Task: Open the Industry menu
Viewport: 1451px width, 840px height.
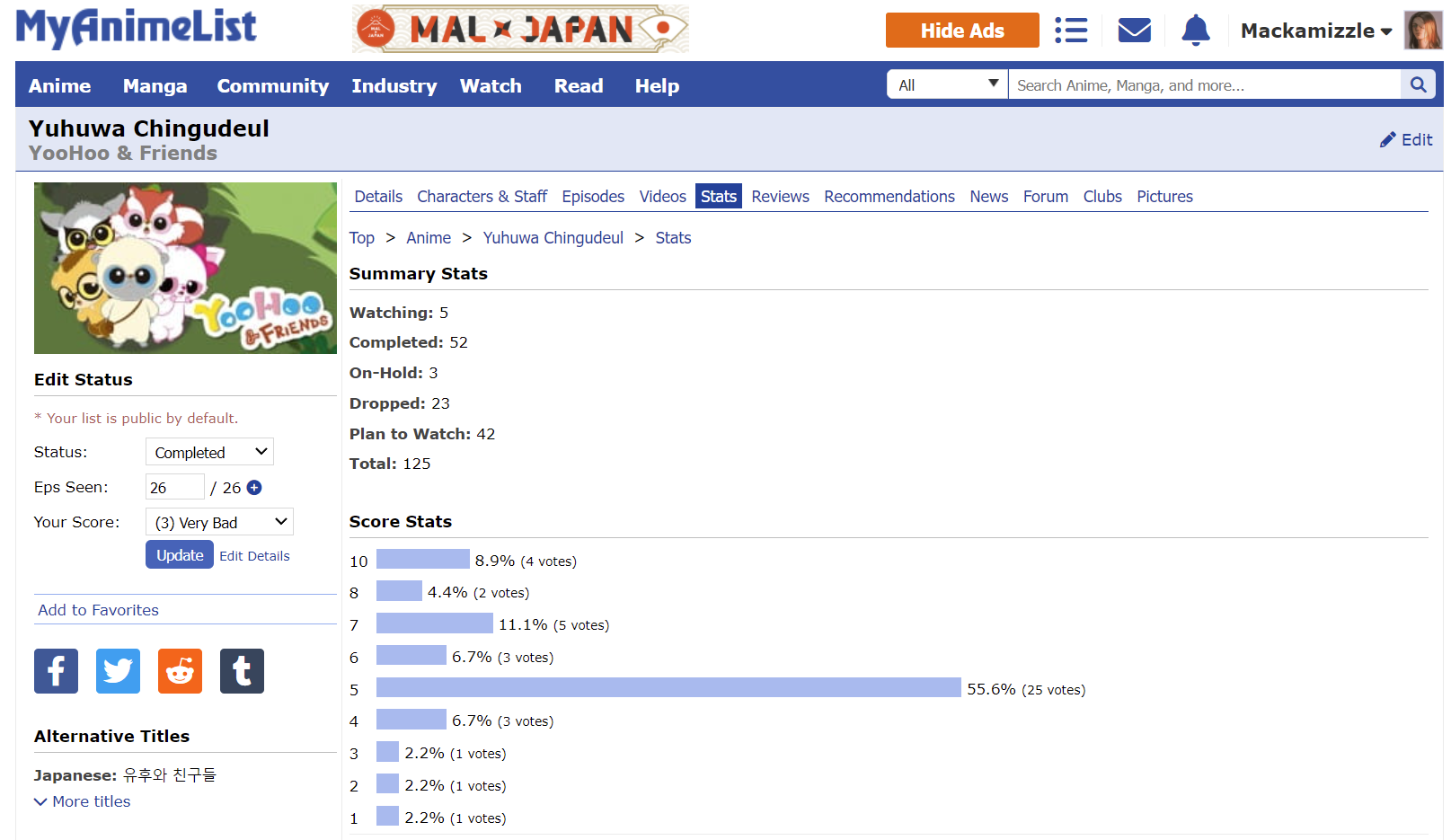Action: click(394, 86)
